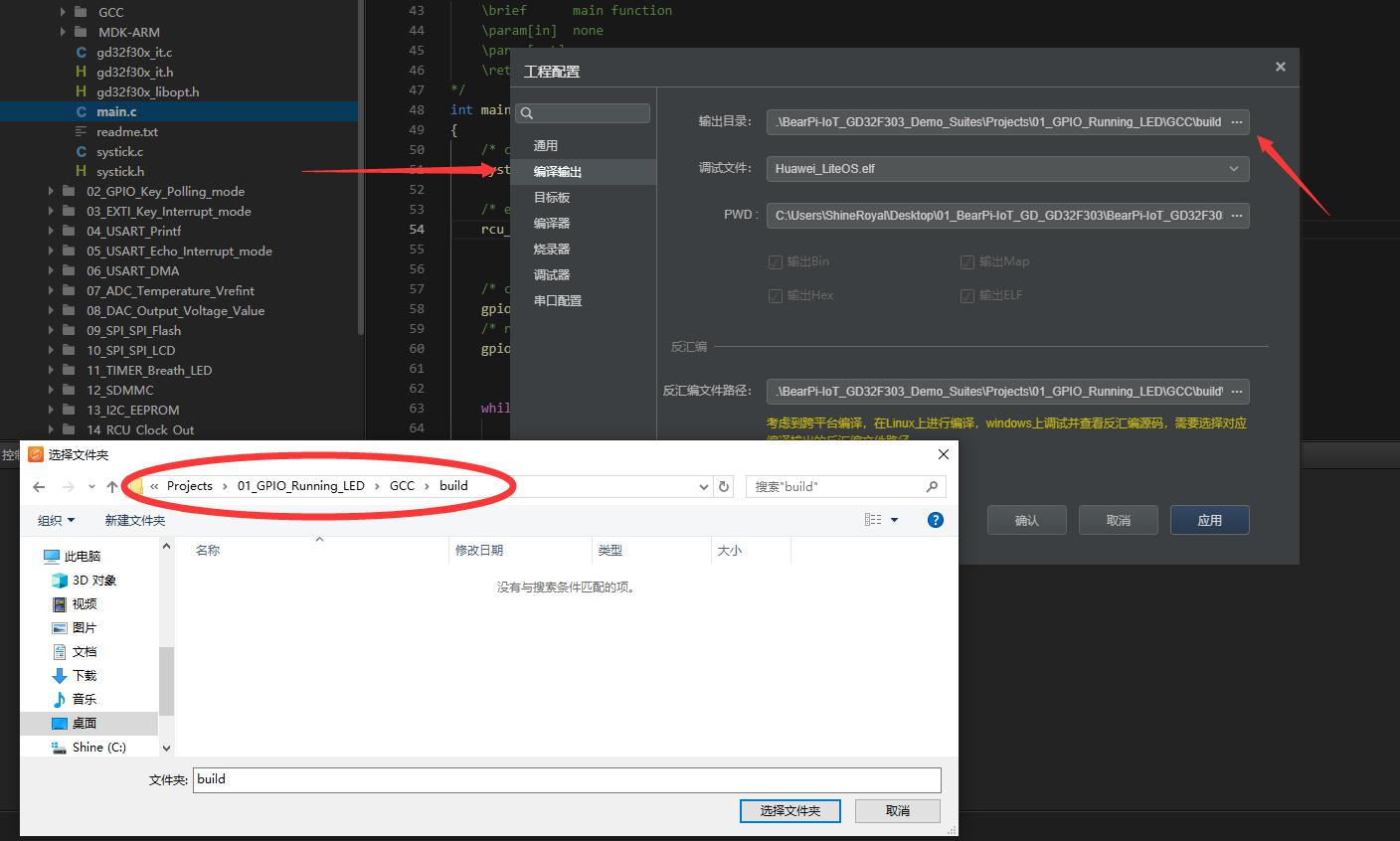
Task: Click the browse icon next to PWD path
Action: (x=1237, y=216)
